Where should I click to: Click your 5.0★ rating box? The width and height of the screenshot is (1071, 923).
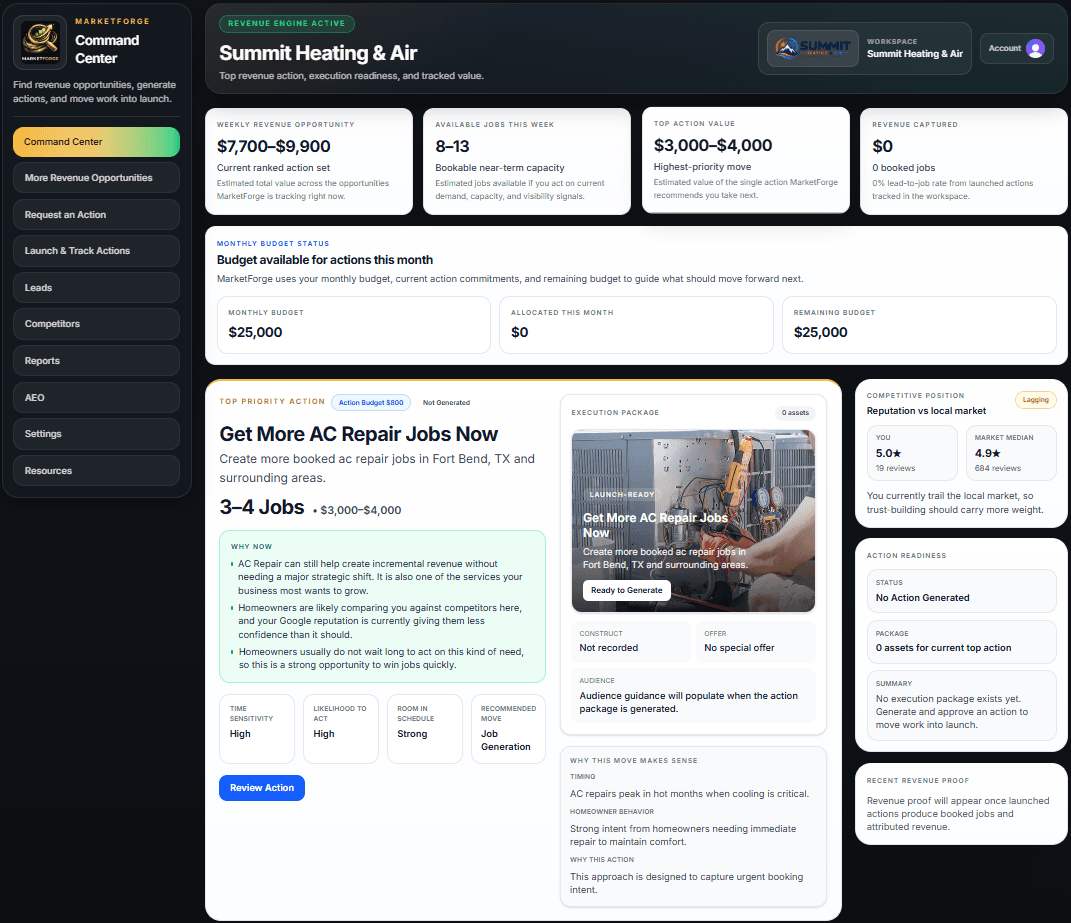pyautogui.click(x=912, y=453)
